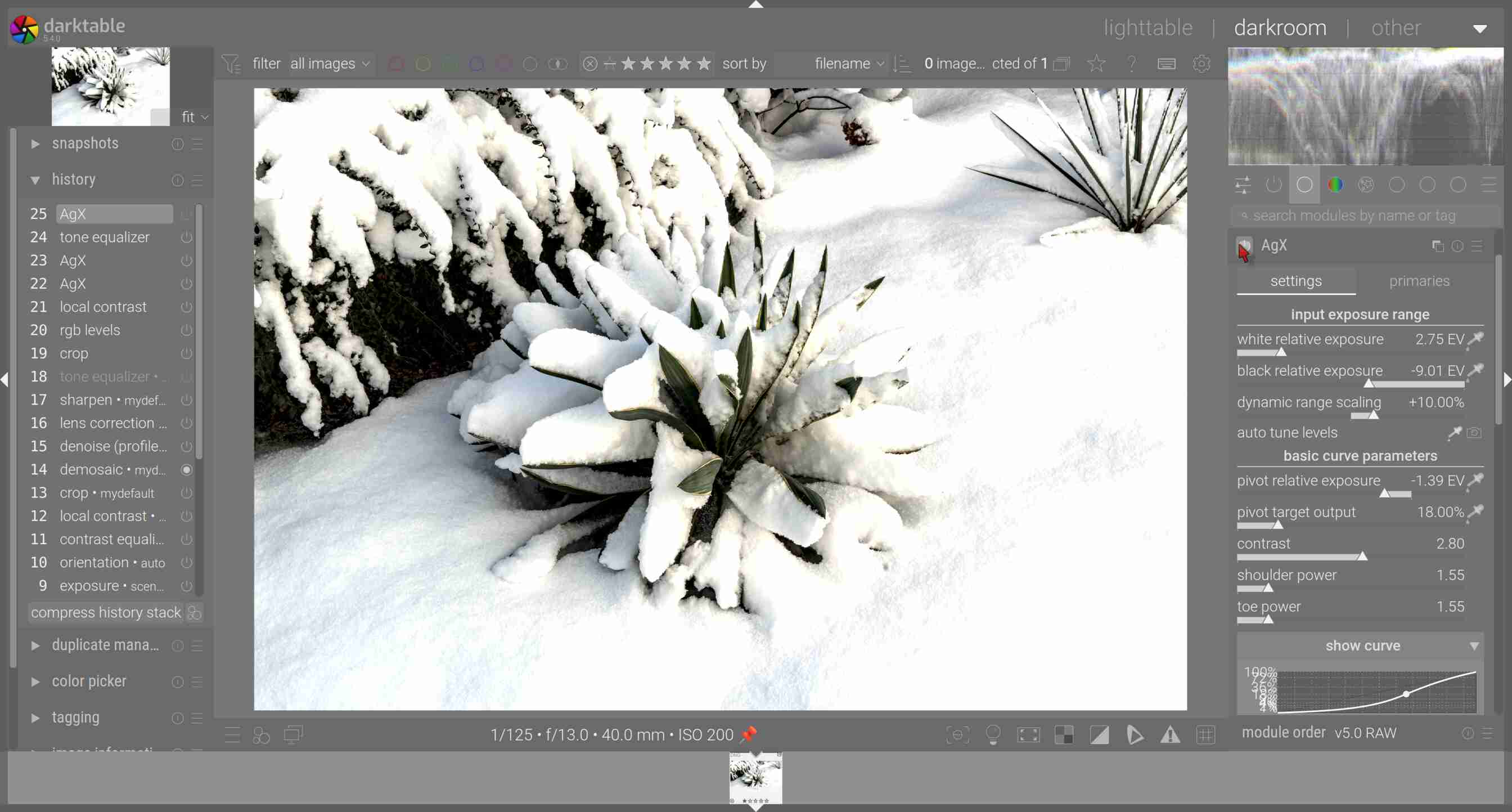
Task: Open the global preferences gear
Action: (x=1201, y=64)
